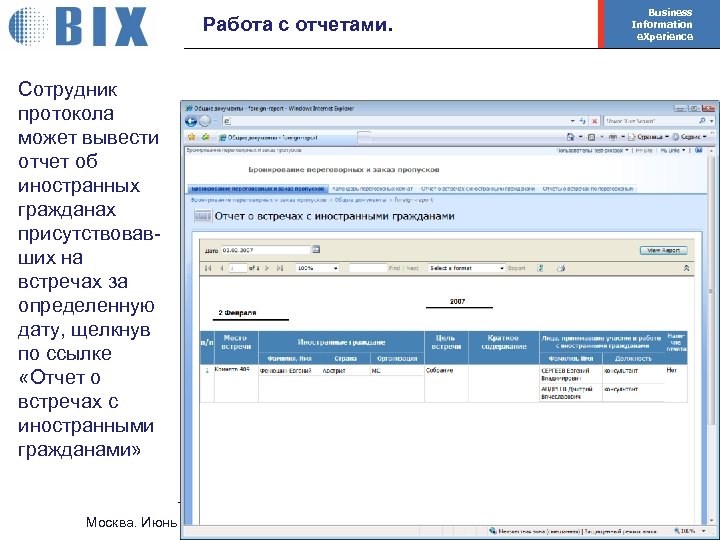
Task: Open the Select a format dropdown
Action: pyautogui.click(x=466, y=268)
